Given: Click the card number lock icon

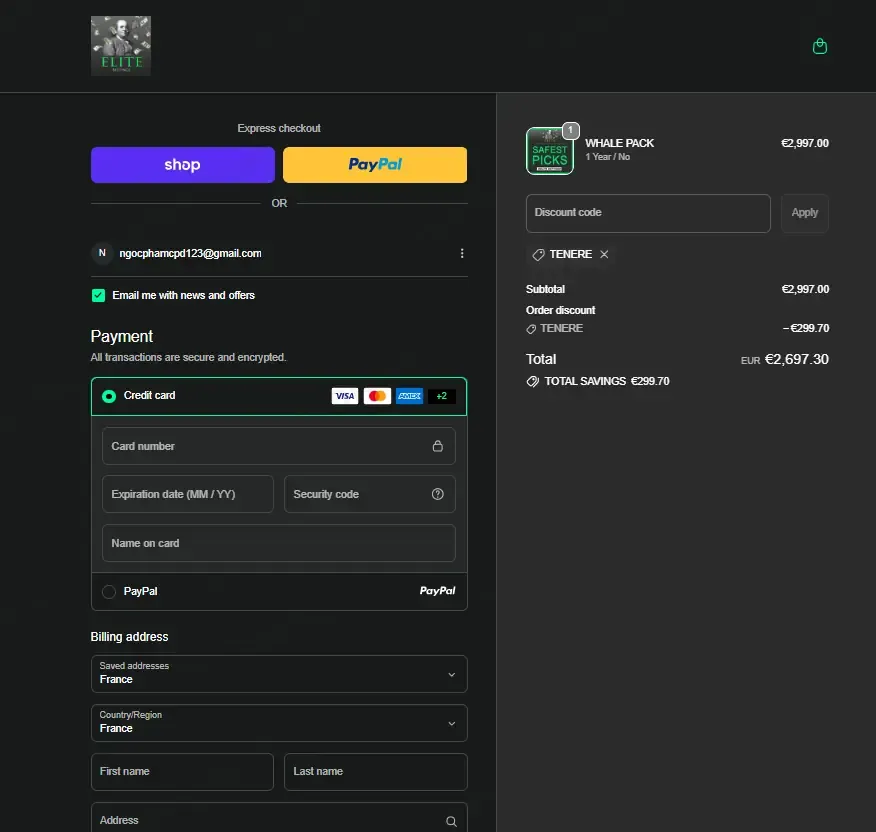Looking at the screenshot, I should coord(437,446).
